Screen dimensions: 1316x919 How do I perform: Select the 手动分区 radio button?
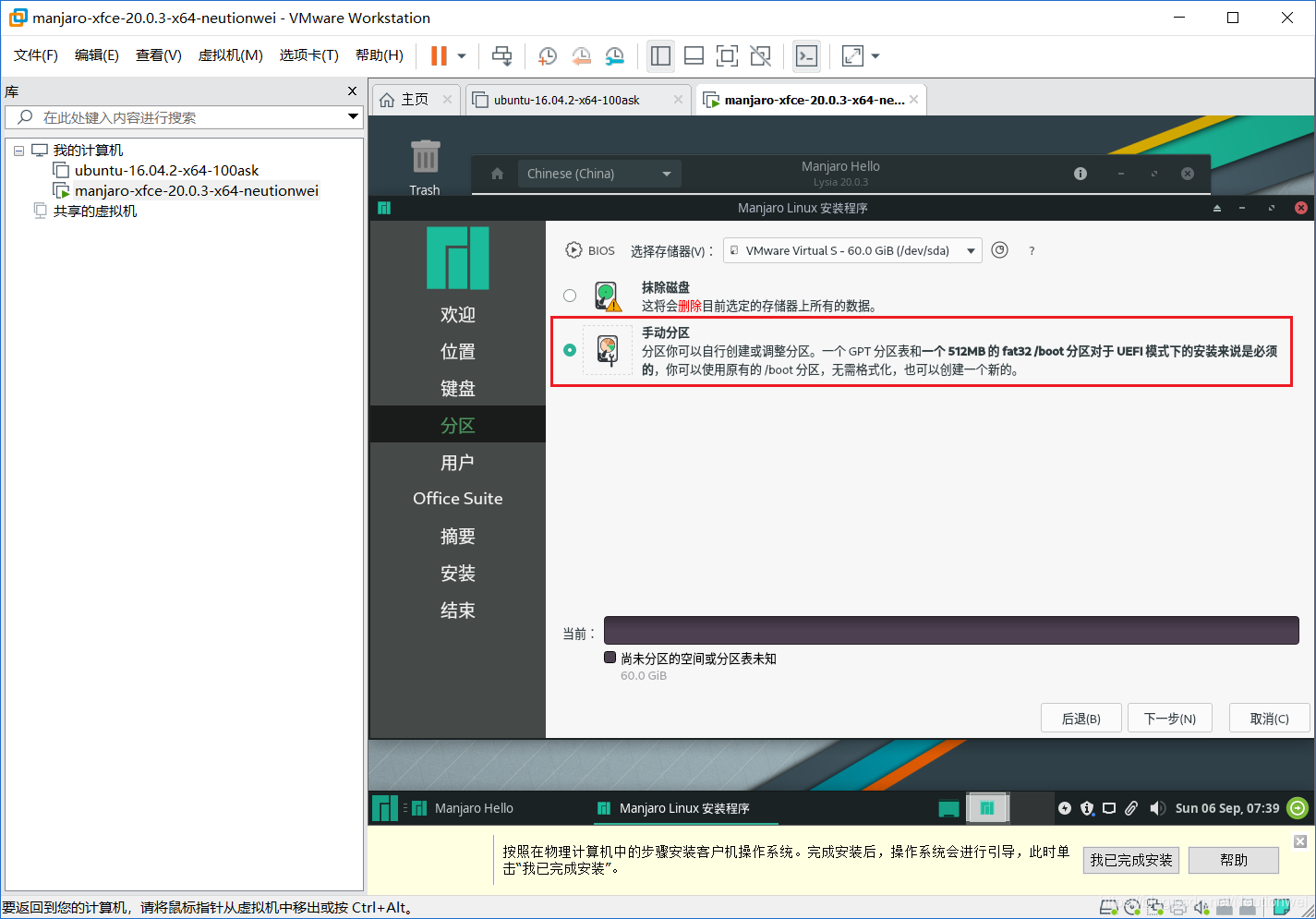coord(570,350)
